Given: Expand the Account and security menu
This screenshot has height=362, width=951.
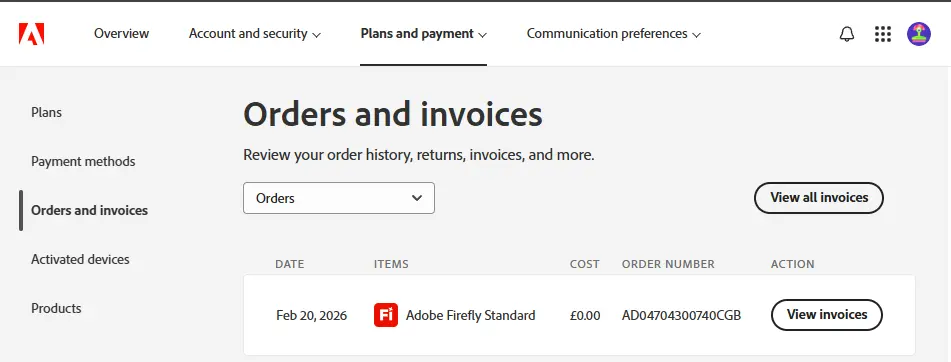Looking at the screenshot, I should pos(255,34).
